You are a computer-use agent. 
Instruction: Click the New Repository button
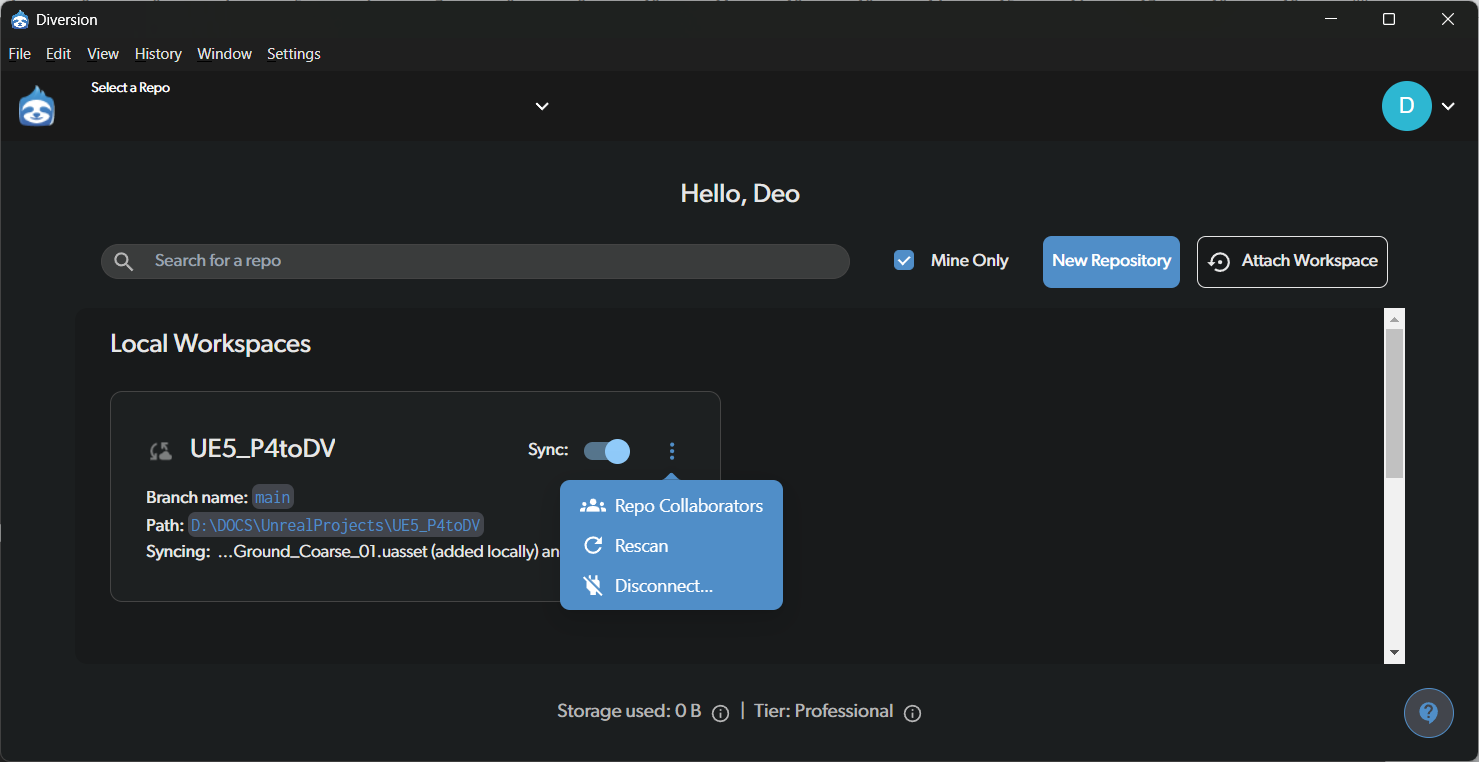pos(1111,262)
